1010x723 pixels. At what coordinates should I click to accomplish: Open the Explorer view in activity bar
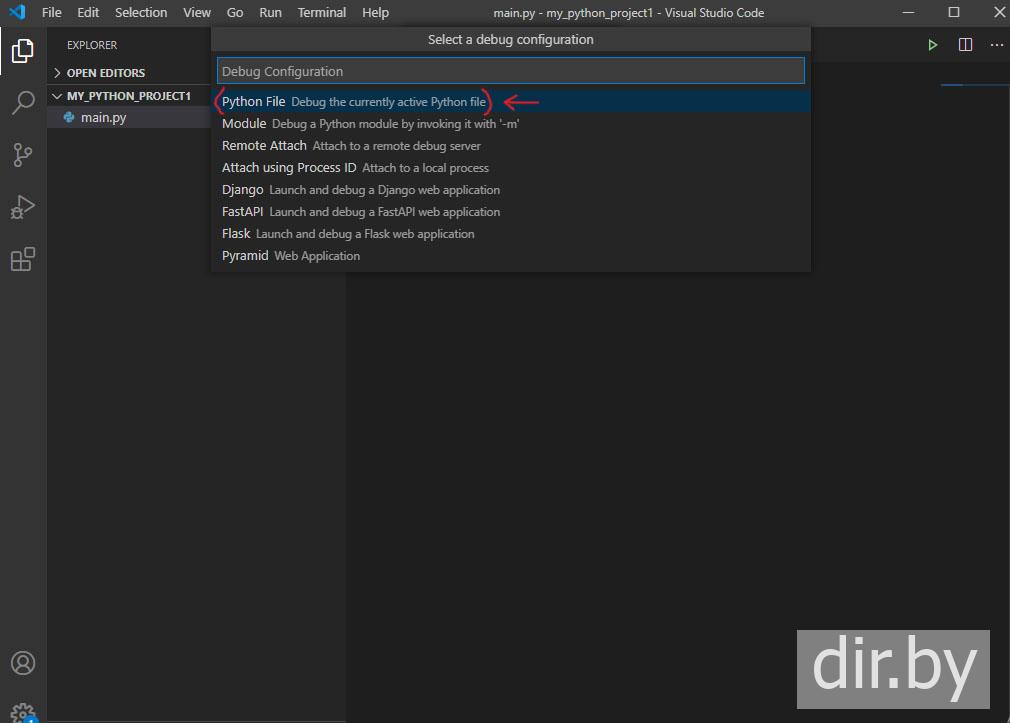22,51
